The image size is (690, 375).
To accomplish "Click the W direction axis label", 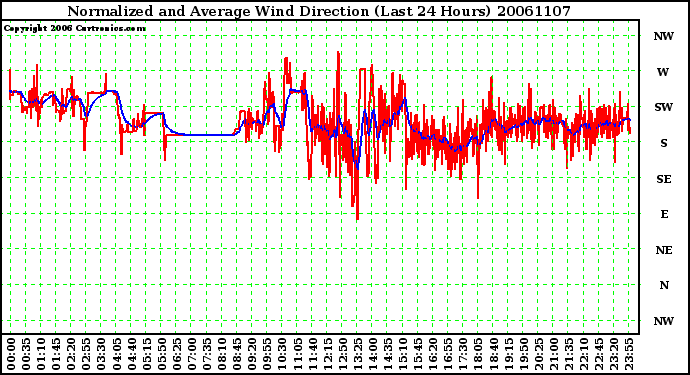I will click(x=663, y=72).
